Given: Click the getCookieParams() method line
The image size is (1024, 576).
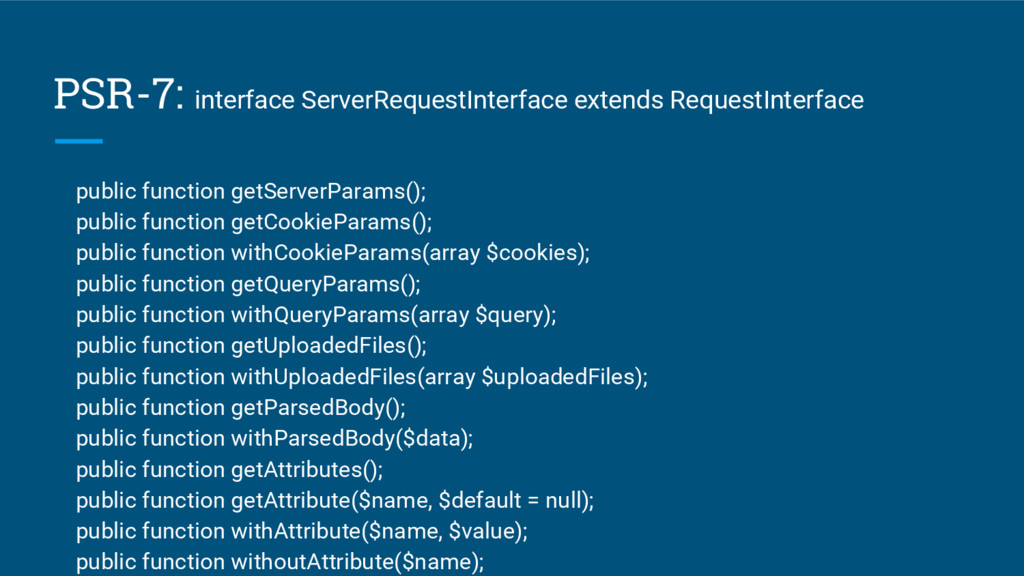Looking at the screenshot, I should pos(254,222).
